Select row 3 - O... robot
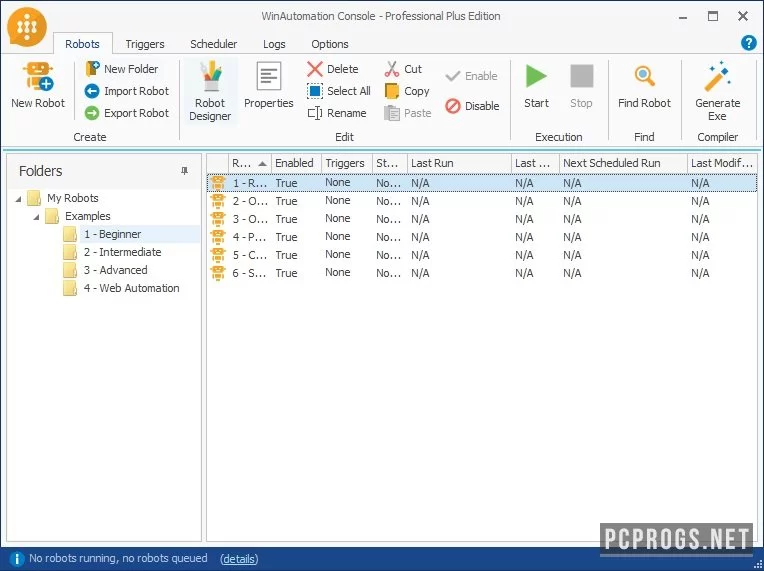This screenshot has width=764, height=571. pyautogui.click(x=482, y=219)
